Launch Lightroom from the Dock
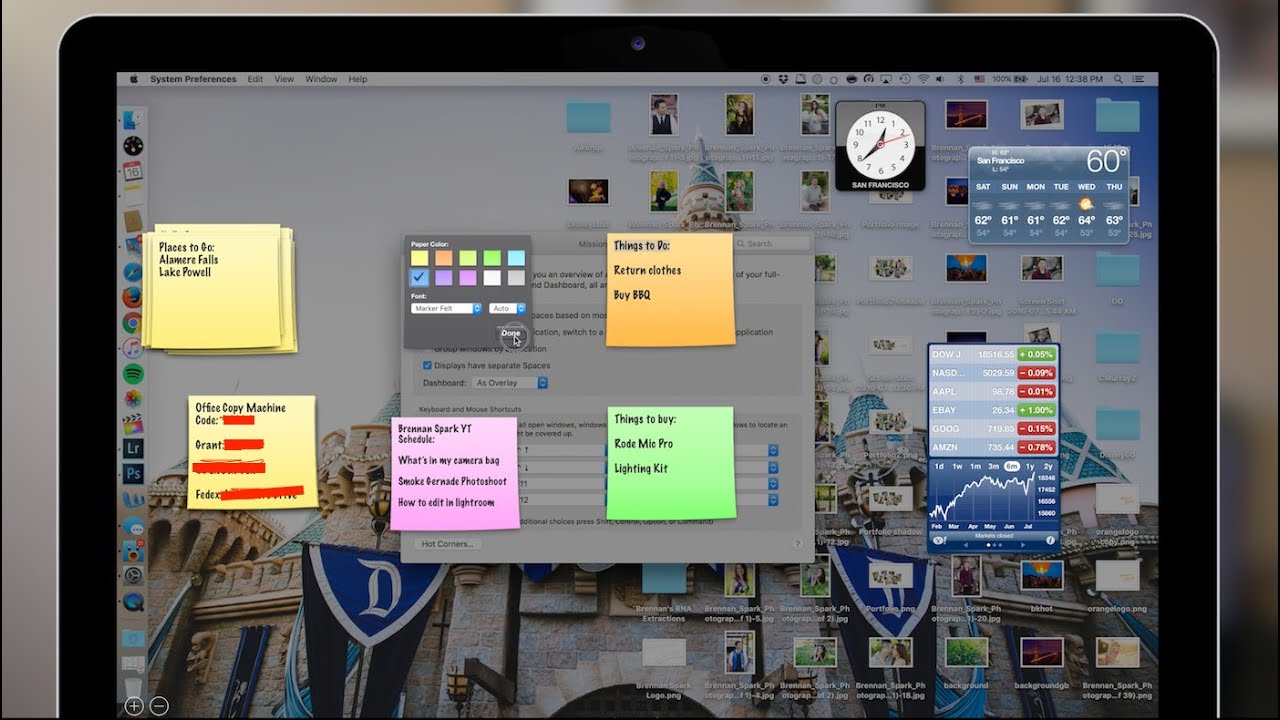1280x720 pixels. [133, 448]
